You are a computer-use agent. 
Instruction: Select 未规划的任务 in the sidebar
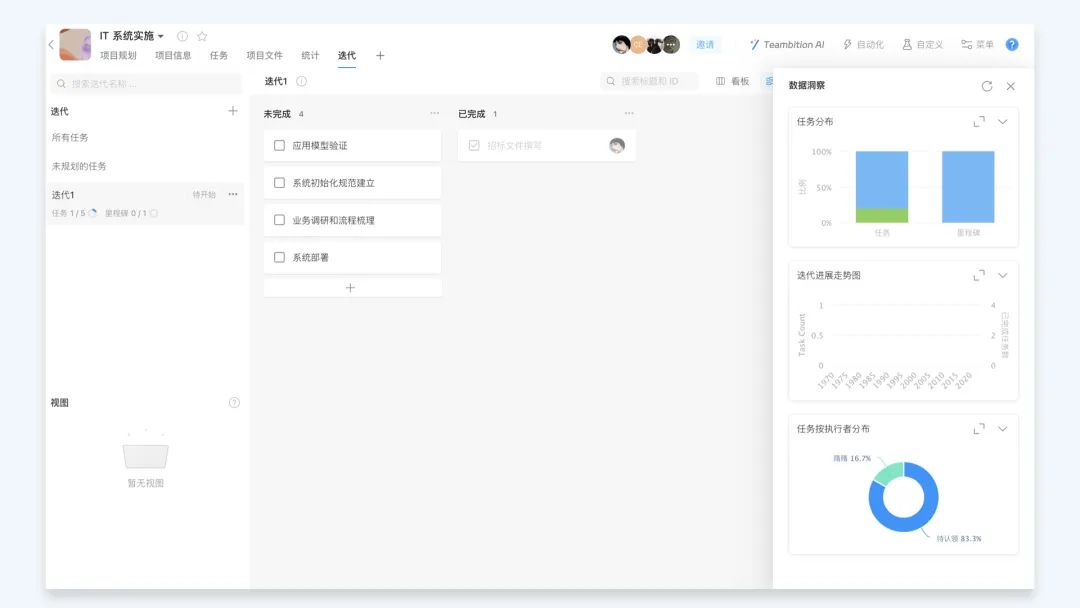(x=79, y=166)
